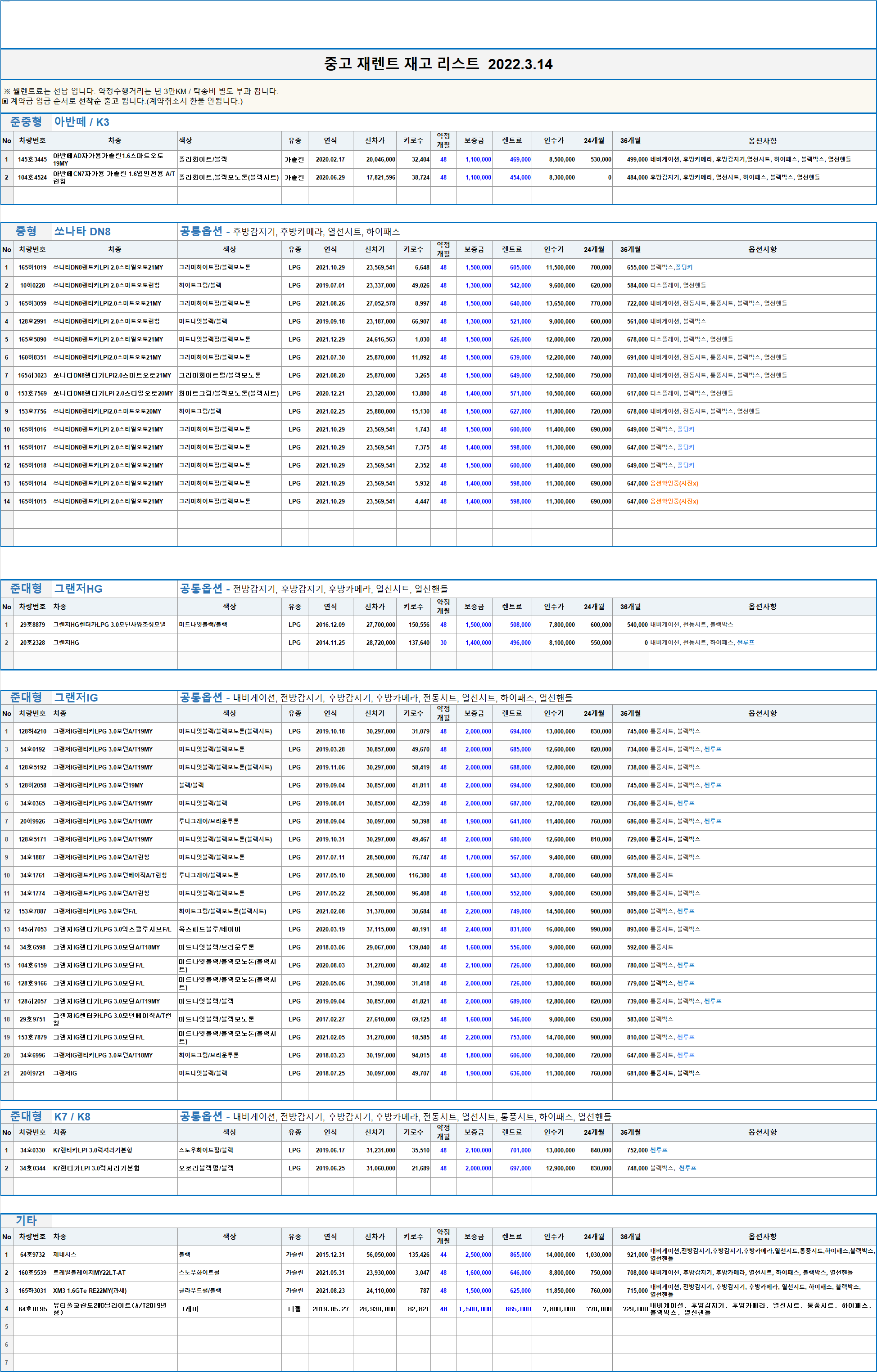Screen dimensions: 877x1372
Task: Click vehicle number 34호0330 in K7 table
Action: pyautogui.click(x=32, y=1150)
